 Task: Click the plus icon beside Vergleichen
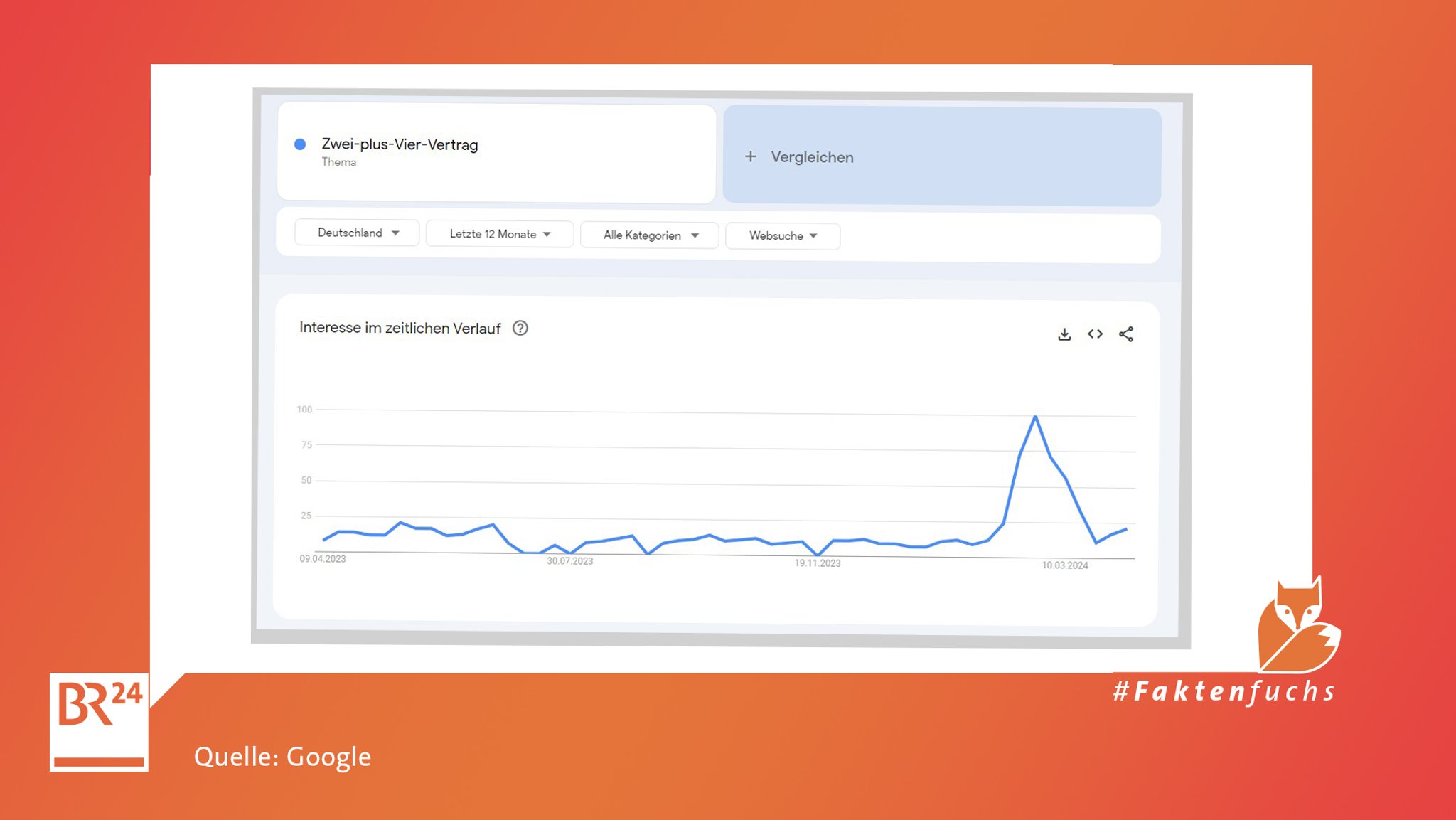751,156
